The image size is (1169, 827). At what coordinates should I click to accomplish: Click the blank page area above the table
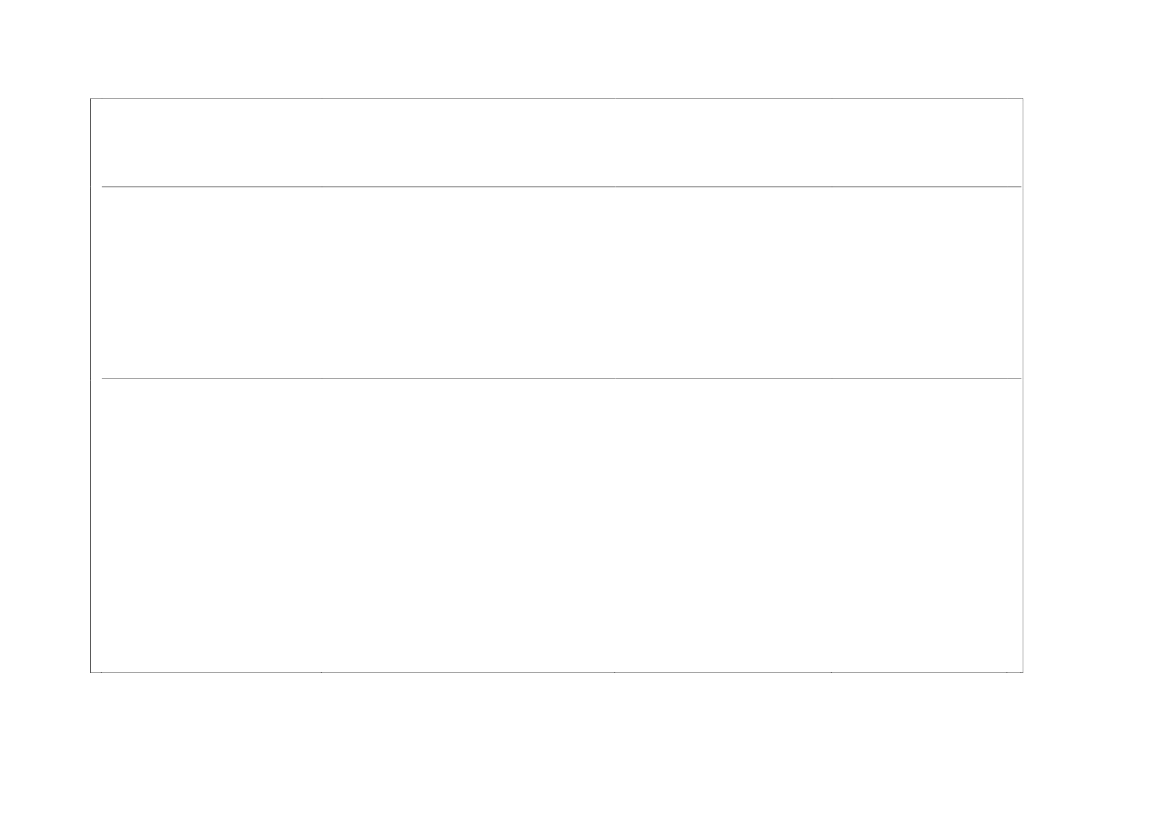tap(560, 48)
